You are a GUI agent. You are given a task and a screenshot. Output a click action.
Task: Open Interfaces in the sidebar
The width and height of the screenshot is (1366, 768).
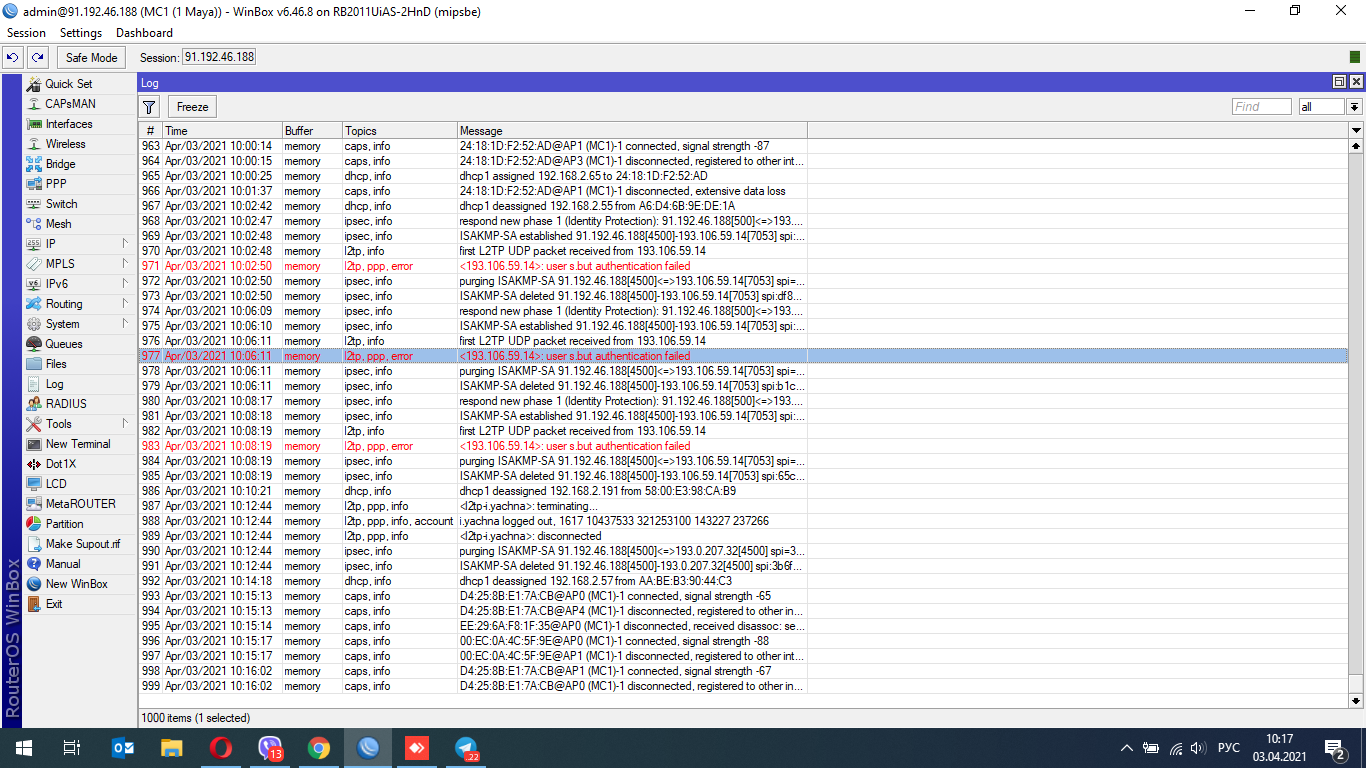tap(68, 124)
